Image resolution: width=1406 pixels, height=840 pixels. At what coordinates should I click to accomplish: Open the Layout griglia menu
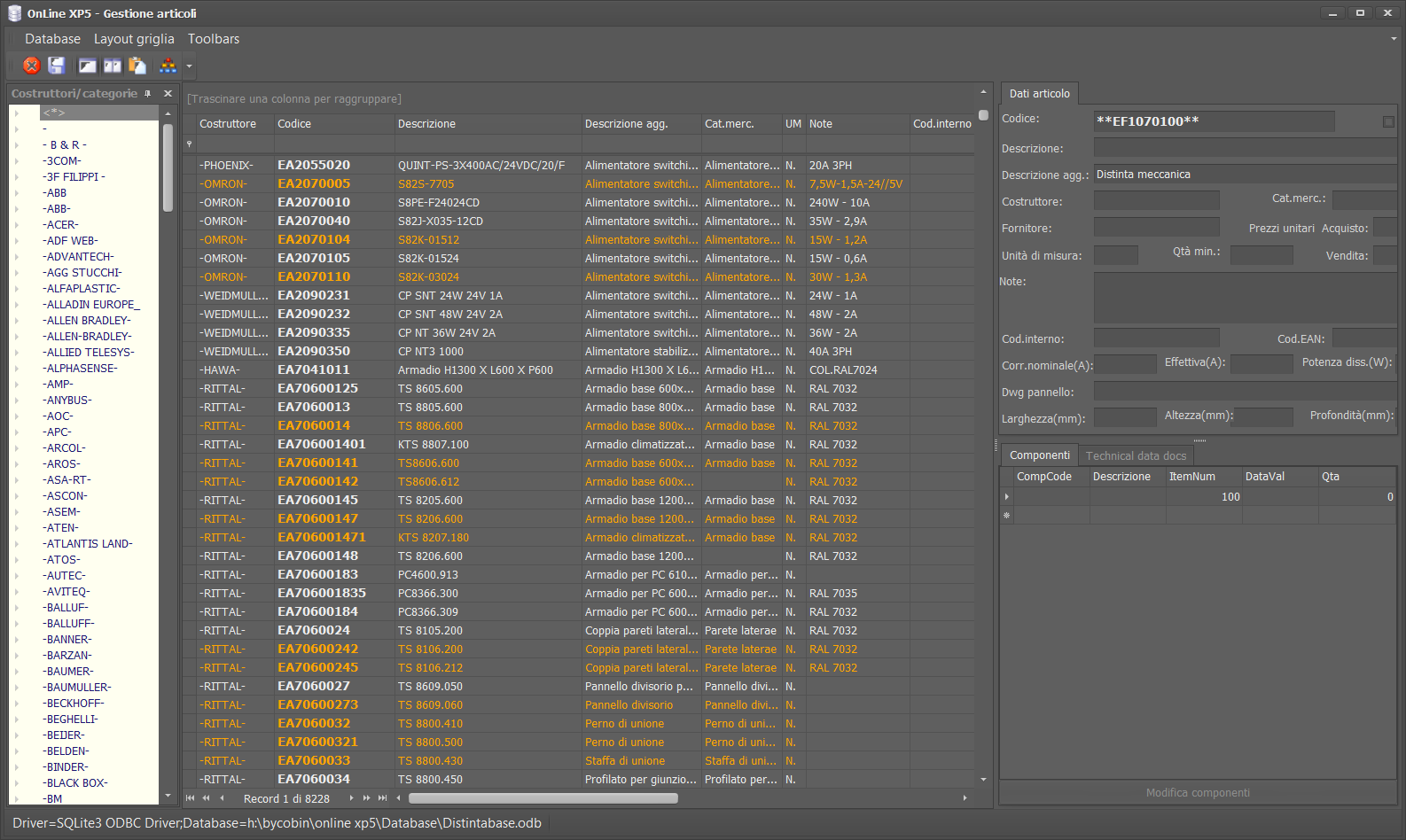134,39
